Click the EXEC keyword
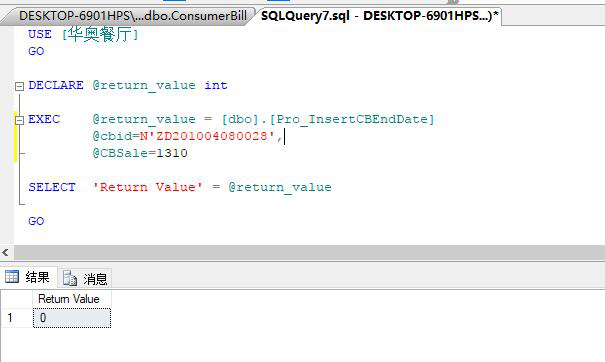The image size is (605, 362). [44, 119]
